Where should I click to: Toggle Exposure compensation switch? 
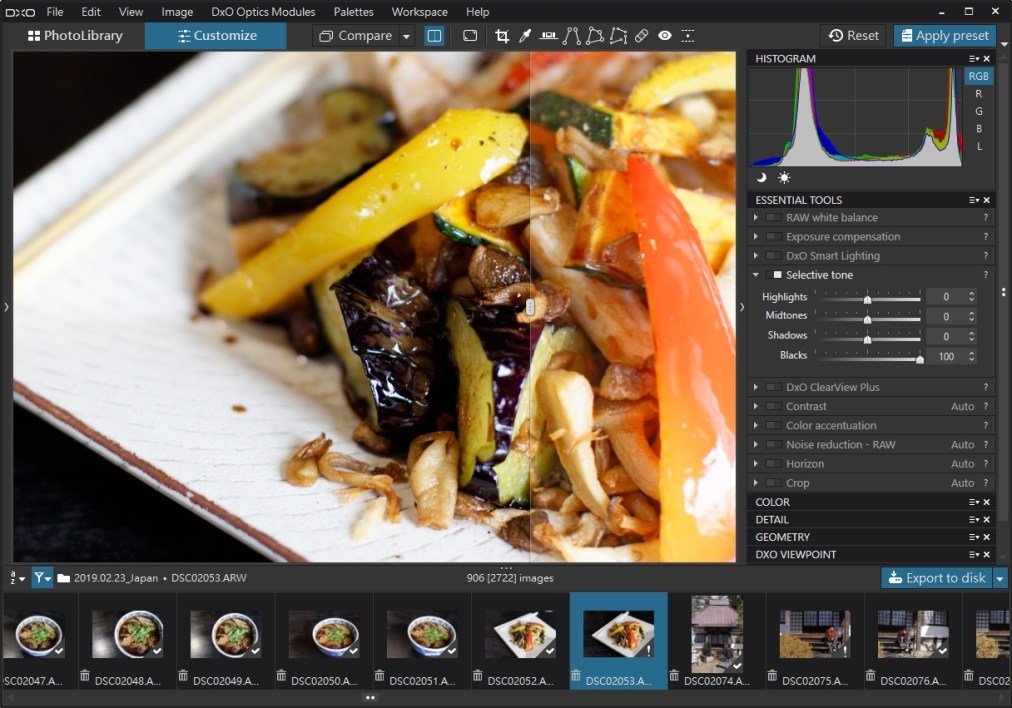tap(774, 237)
